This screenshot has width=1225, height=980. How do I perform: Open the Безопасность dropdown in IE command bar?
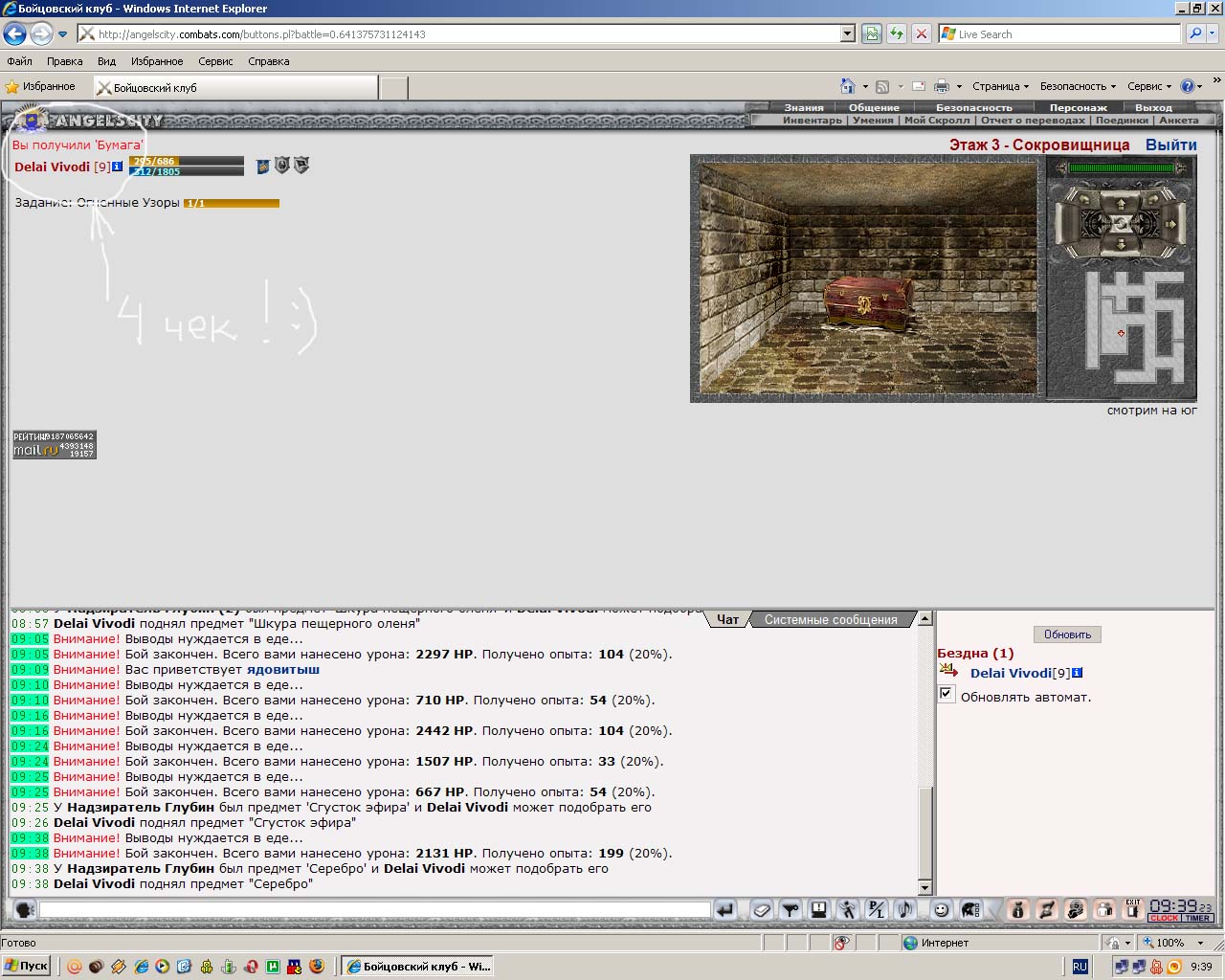pos(1078,86)
